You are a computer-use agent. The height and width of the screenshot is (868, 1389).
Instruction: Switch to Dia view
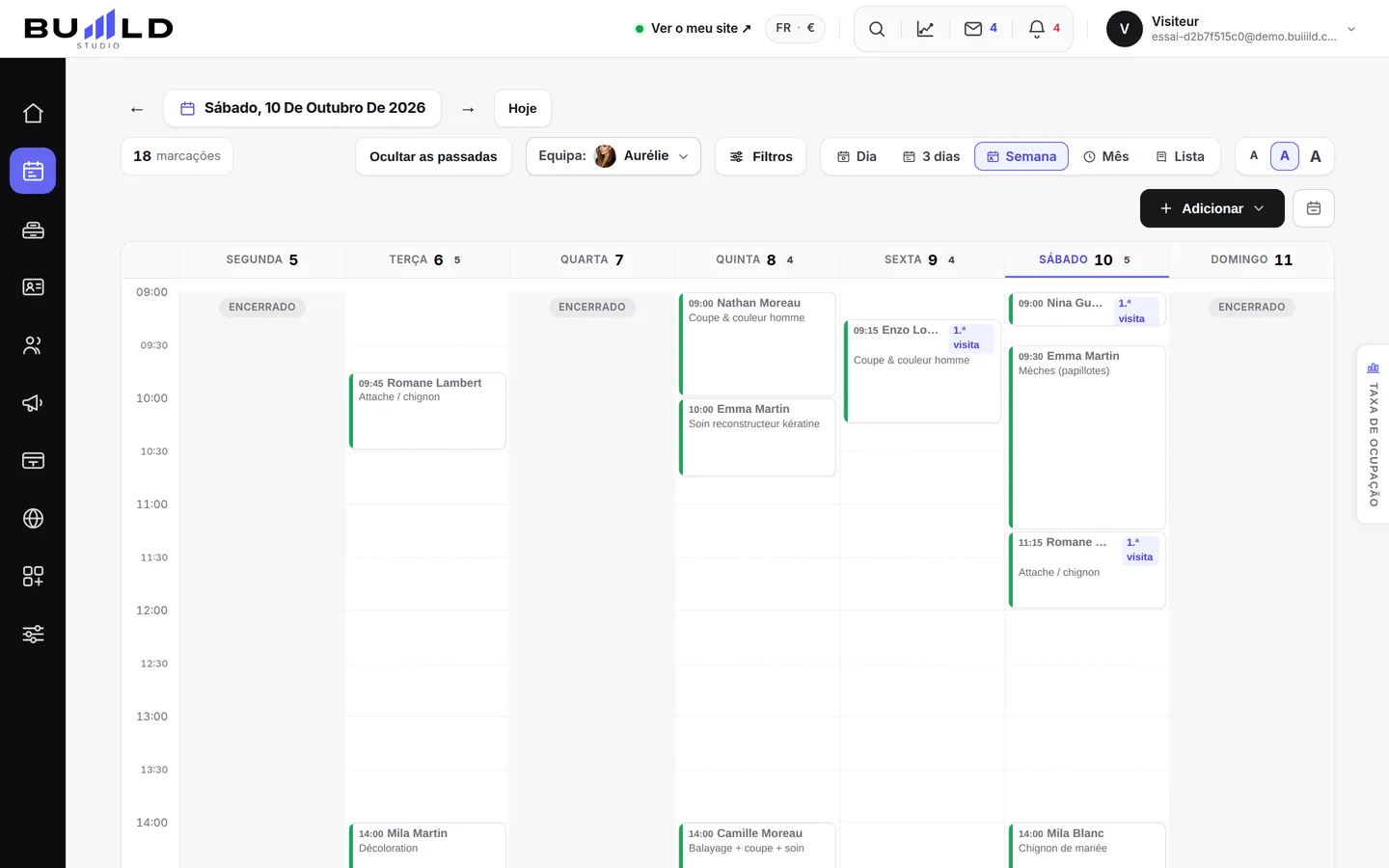[857, 156]
